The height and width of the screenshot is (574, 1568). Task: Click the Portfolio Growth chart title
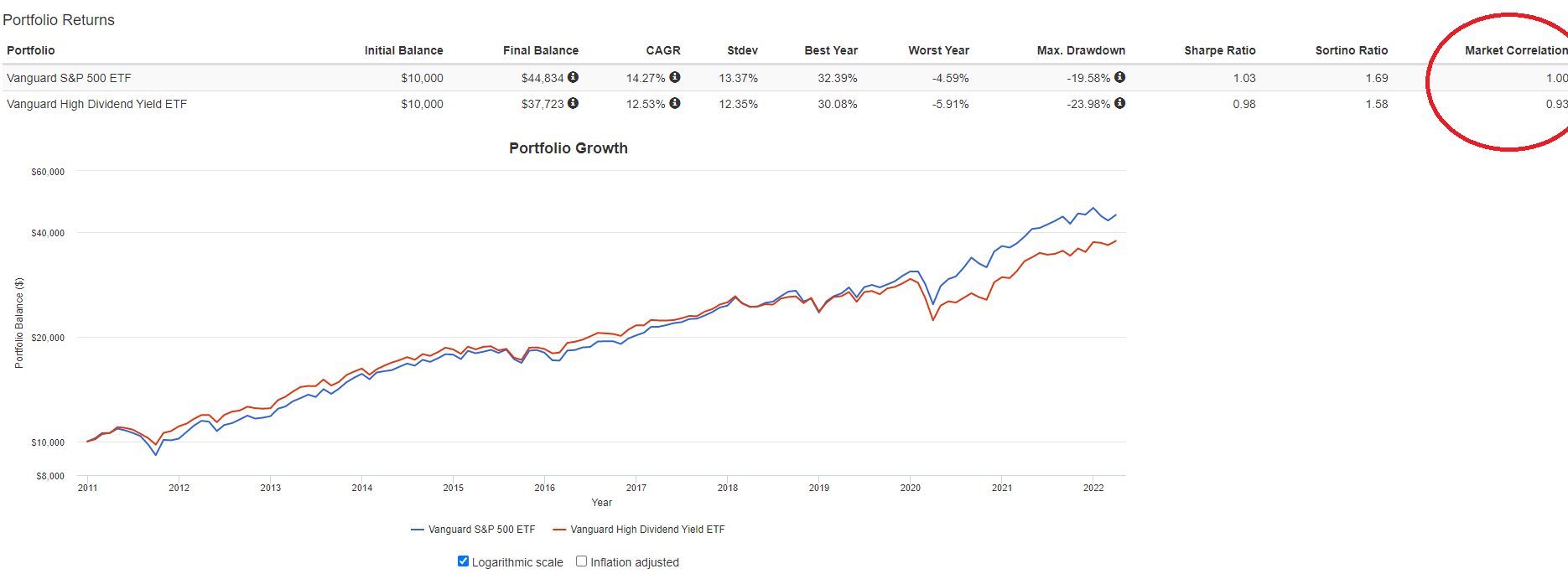point(568,148)
